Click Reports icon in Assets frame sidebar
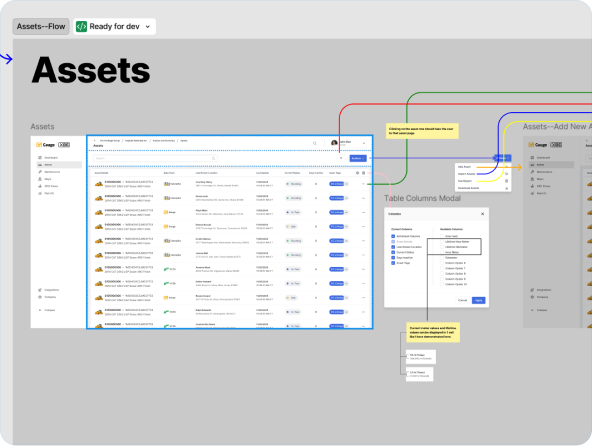This screenshot has width=592, height=446. click(40, 193)
